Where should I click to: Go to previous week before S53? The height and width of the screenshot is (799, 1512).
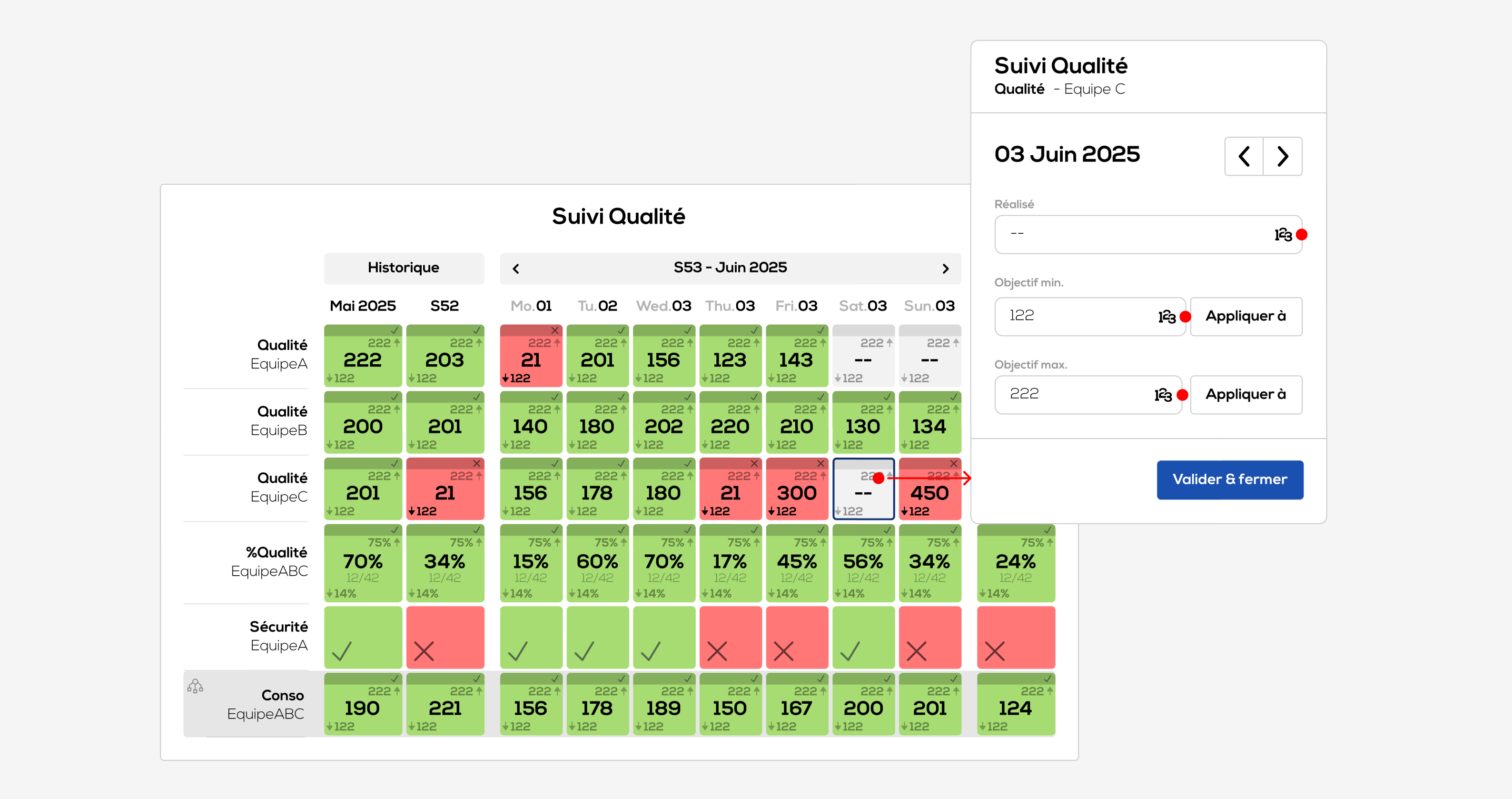(516, 268)
